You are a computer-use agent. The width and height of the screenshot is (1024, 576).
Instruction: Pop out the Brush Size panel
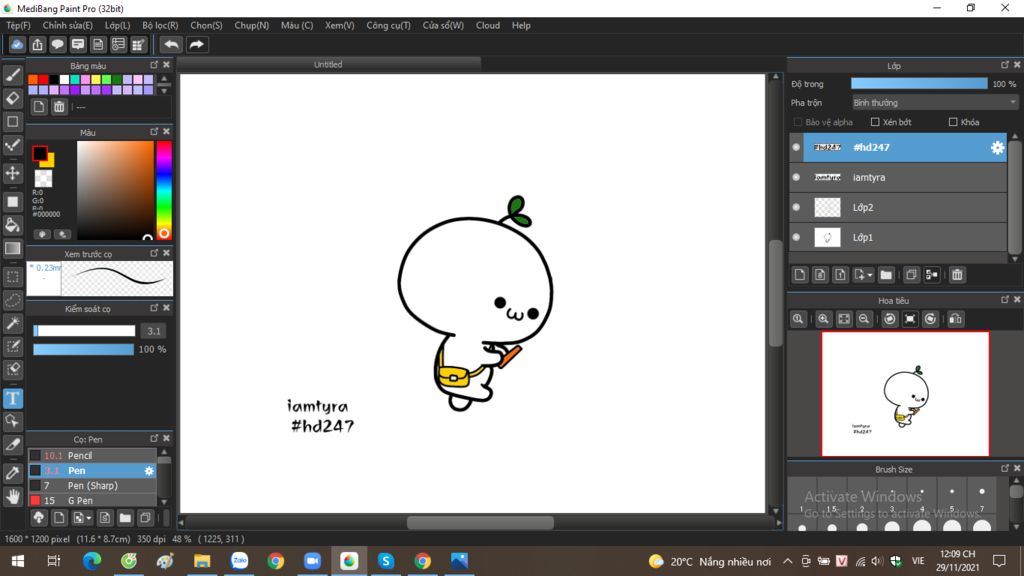pos(1005,469)
